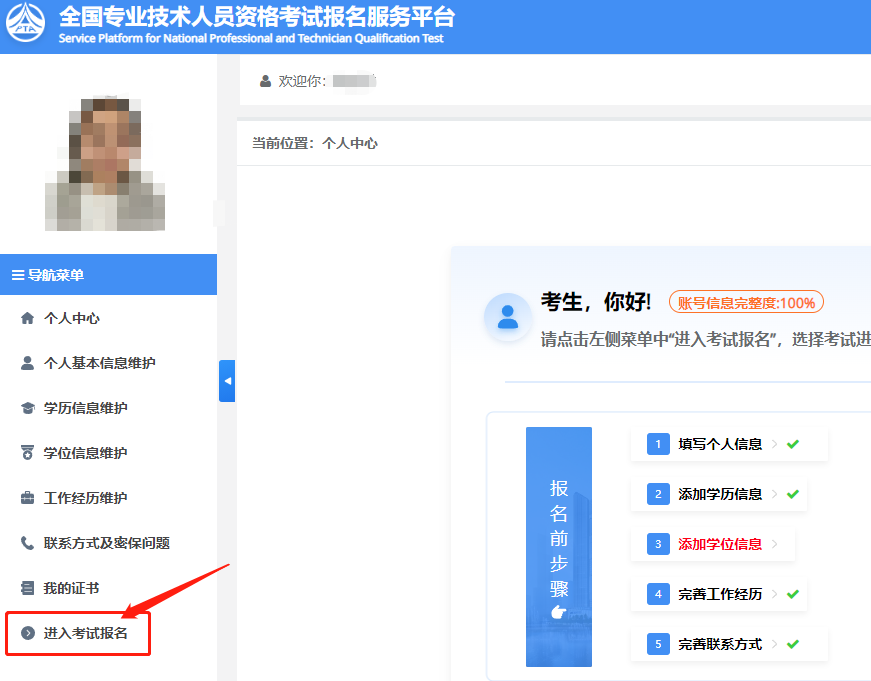Image resolution: width=871 pixels, height=681 pixels.
Task: Select step 5 完善联系方式
Action: tap(719, 644)
